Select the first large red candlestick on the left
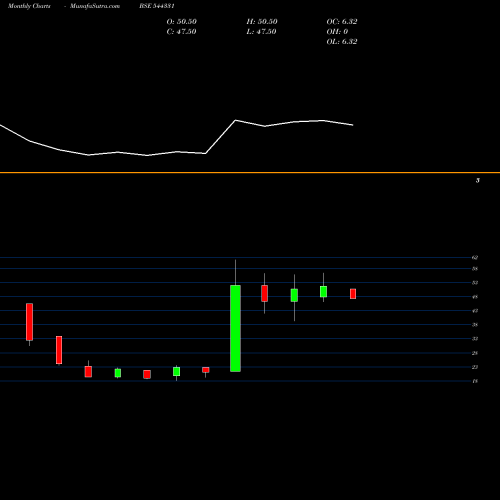Viewport: 500px width, 500px height. pos(30,322)
